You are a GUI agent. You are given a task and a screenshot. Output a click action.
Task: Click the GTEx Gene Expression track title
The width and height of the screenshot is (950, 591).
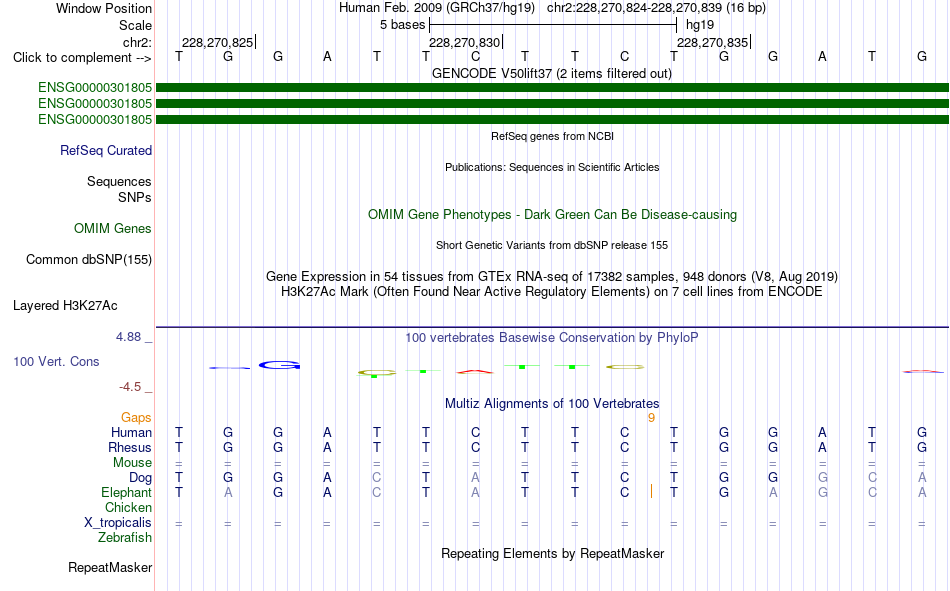(x=552, y=276)
